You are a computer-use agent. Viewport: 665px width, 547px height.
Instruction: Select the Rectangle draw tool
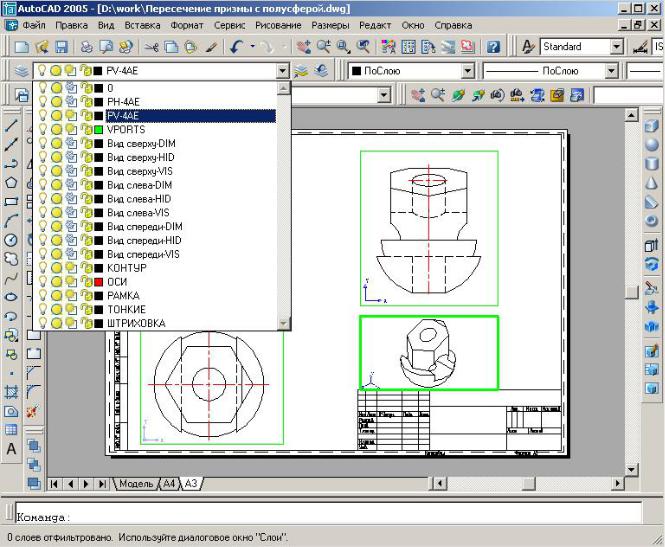[11, 202]
